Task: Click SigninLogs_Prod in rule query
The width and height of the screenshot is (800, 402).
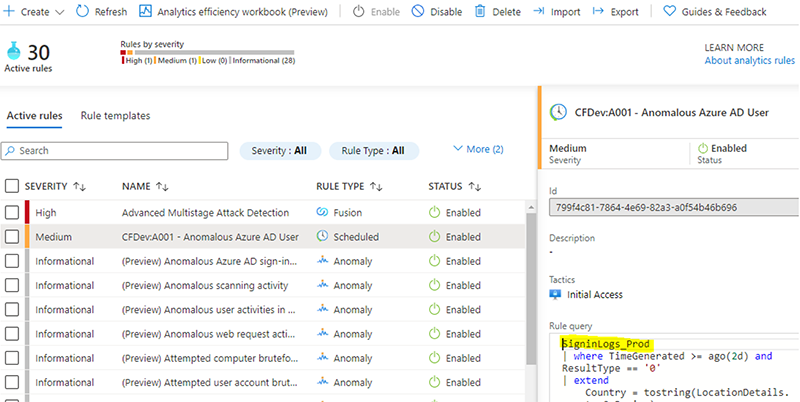Action: 606,344
